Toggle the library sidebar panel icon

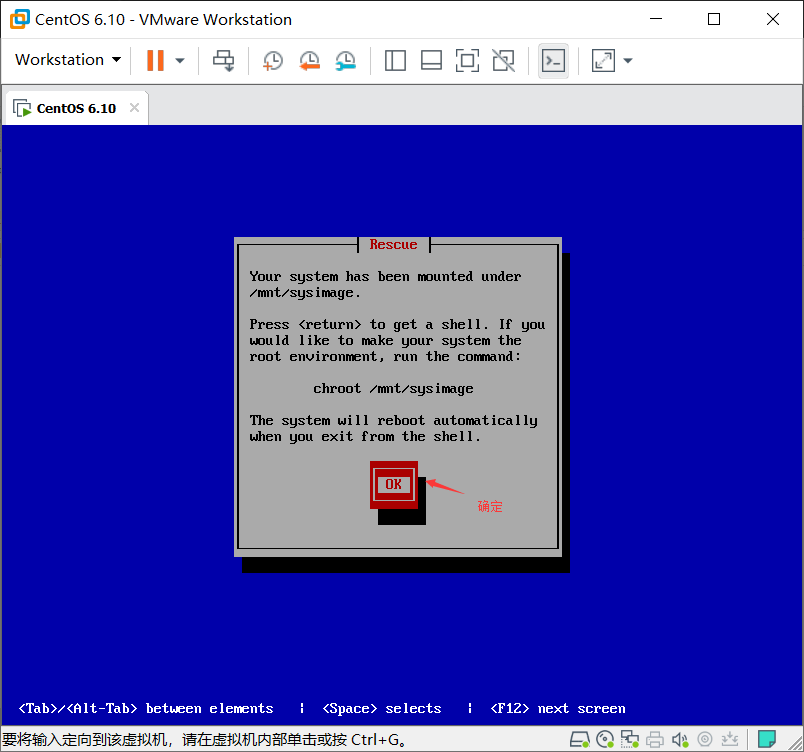click(x=395, y=60)
